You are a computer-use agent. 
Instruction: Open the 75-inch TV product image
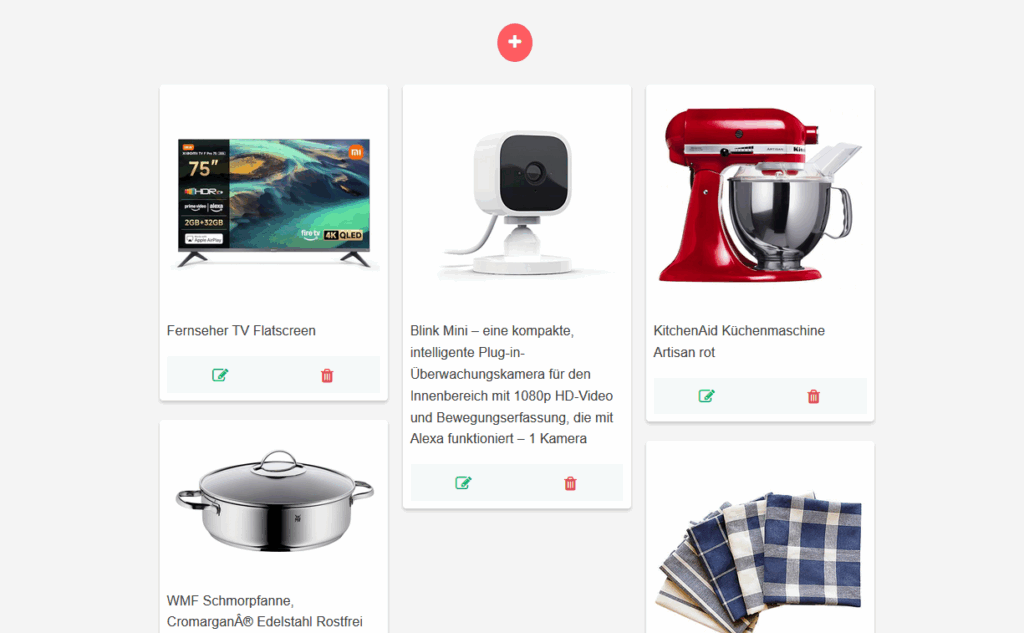274,203
